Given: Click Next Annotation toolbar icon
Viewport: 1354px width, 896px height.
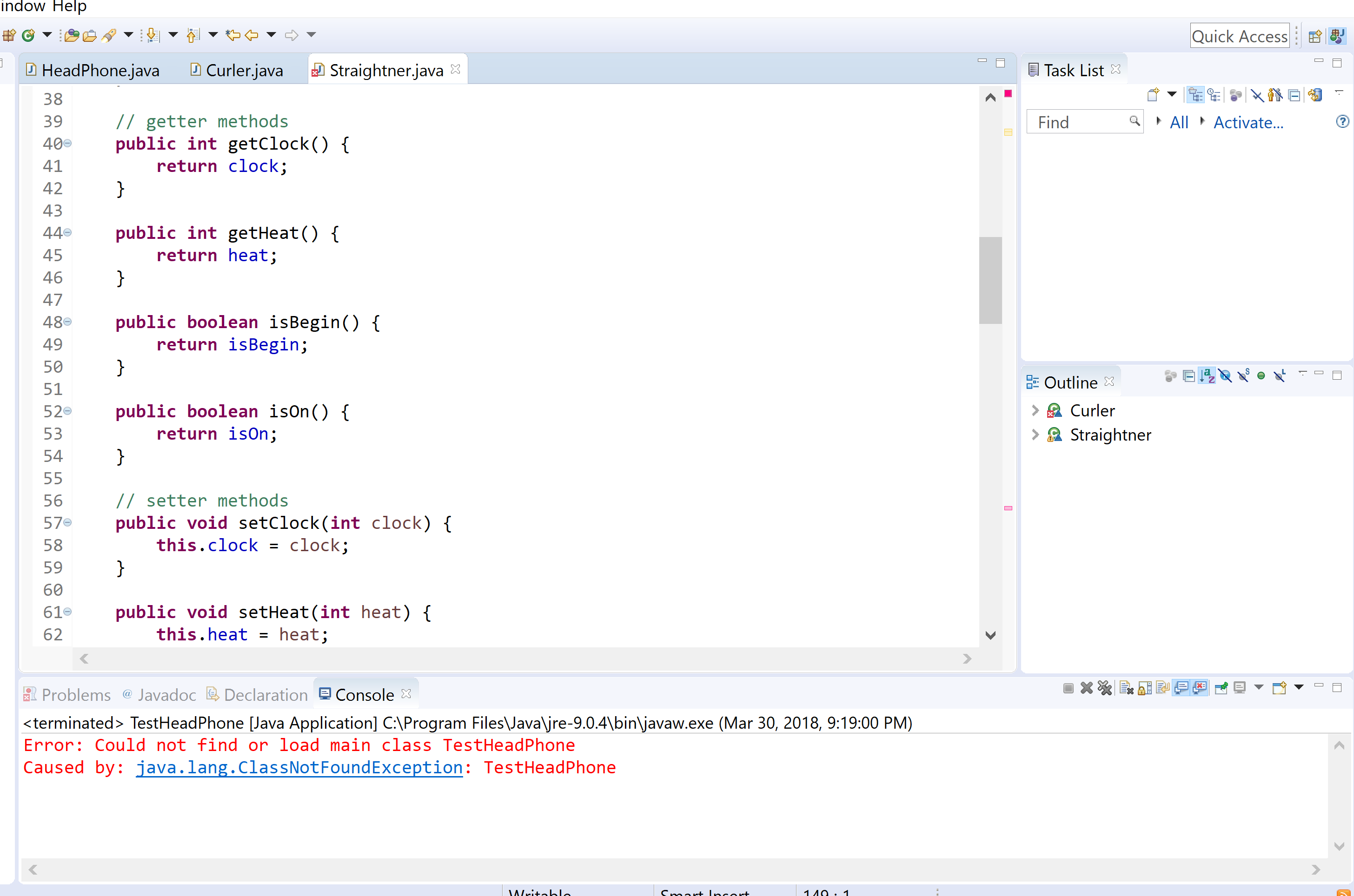Looking at the screenshot, I should click(153, 35).
